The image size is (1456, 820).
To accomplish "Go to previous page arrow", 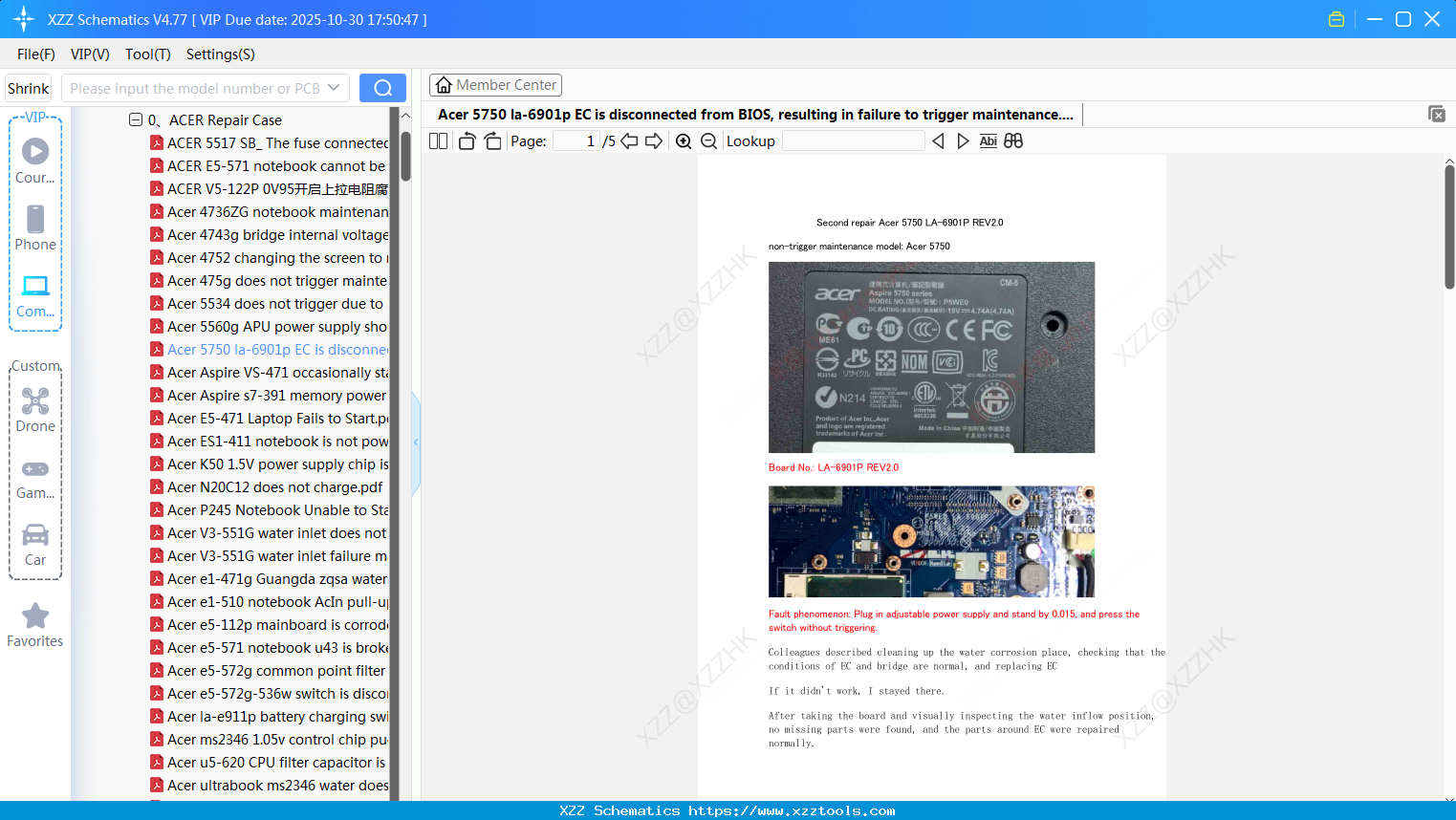I will point(629,140).
